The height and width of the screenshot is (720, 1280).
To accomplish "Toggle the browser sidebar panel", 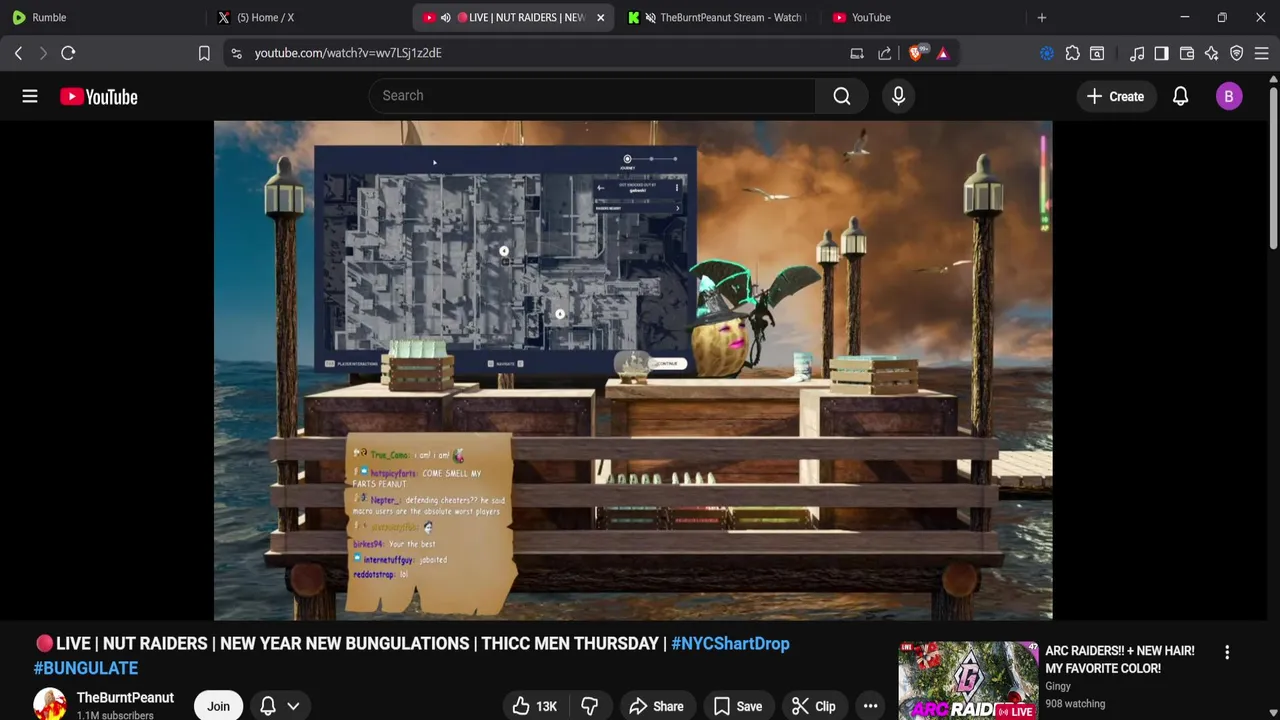I will click(x=1161, y=53).
